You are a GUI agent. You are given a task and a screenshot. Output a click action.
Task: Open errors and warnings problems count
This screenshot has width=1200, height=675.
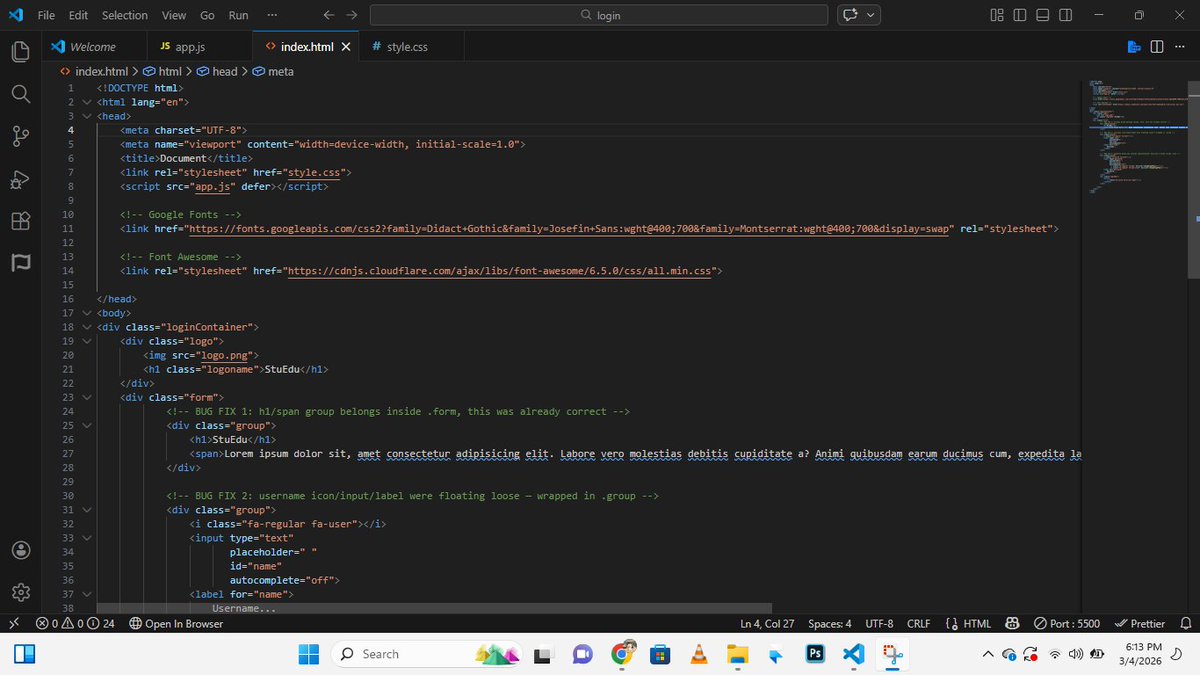(x=76, y=624)
